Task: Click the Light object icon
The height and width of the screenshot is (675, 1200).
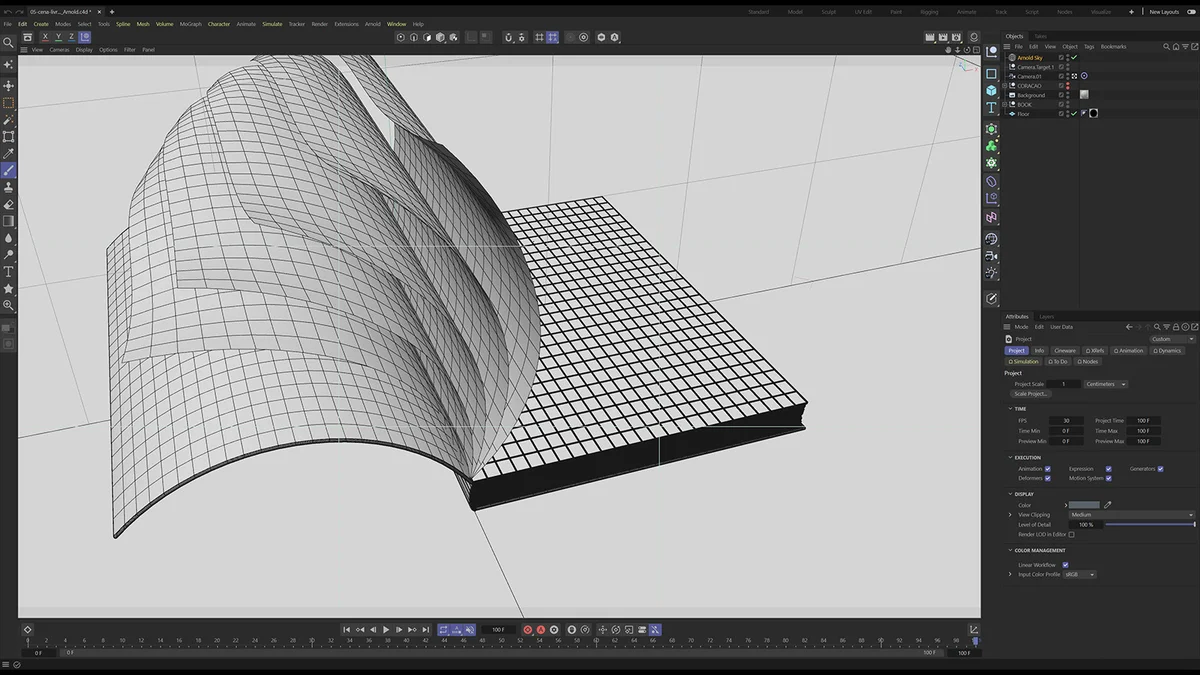Action: coord(991,272)
